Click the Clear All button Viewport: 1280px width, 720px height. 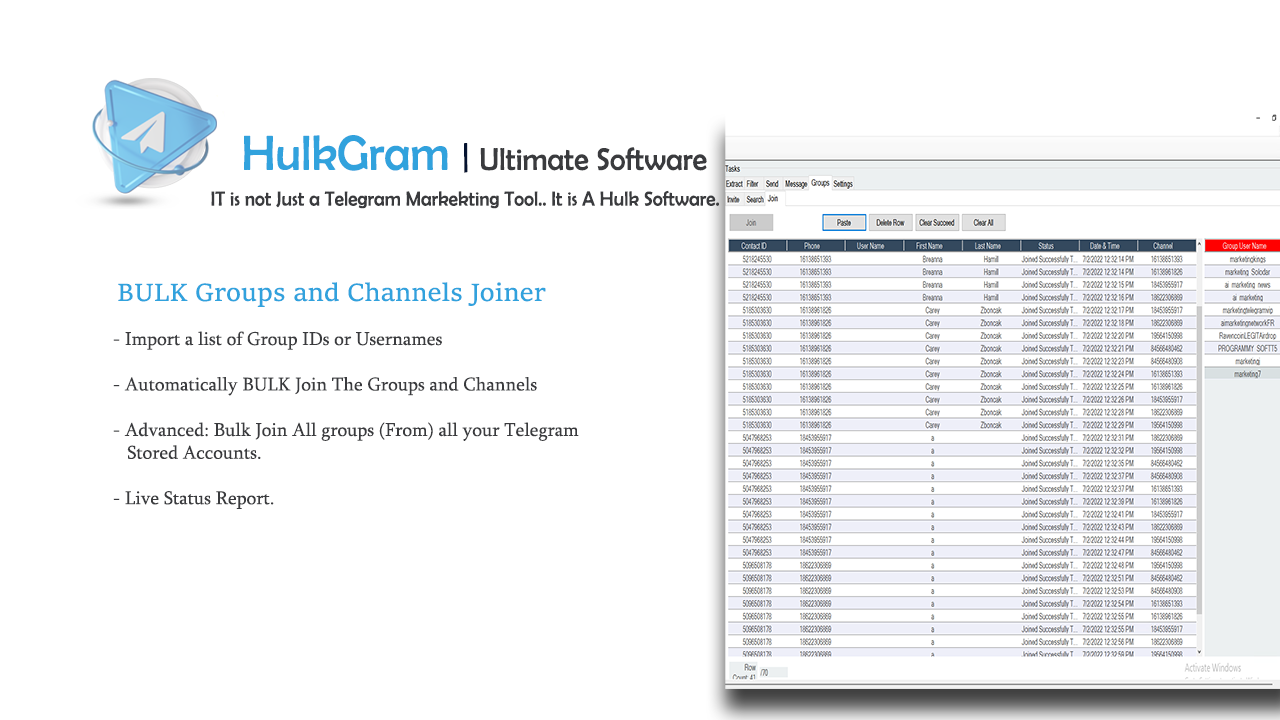pos(983,223)
